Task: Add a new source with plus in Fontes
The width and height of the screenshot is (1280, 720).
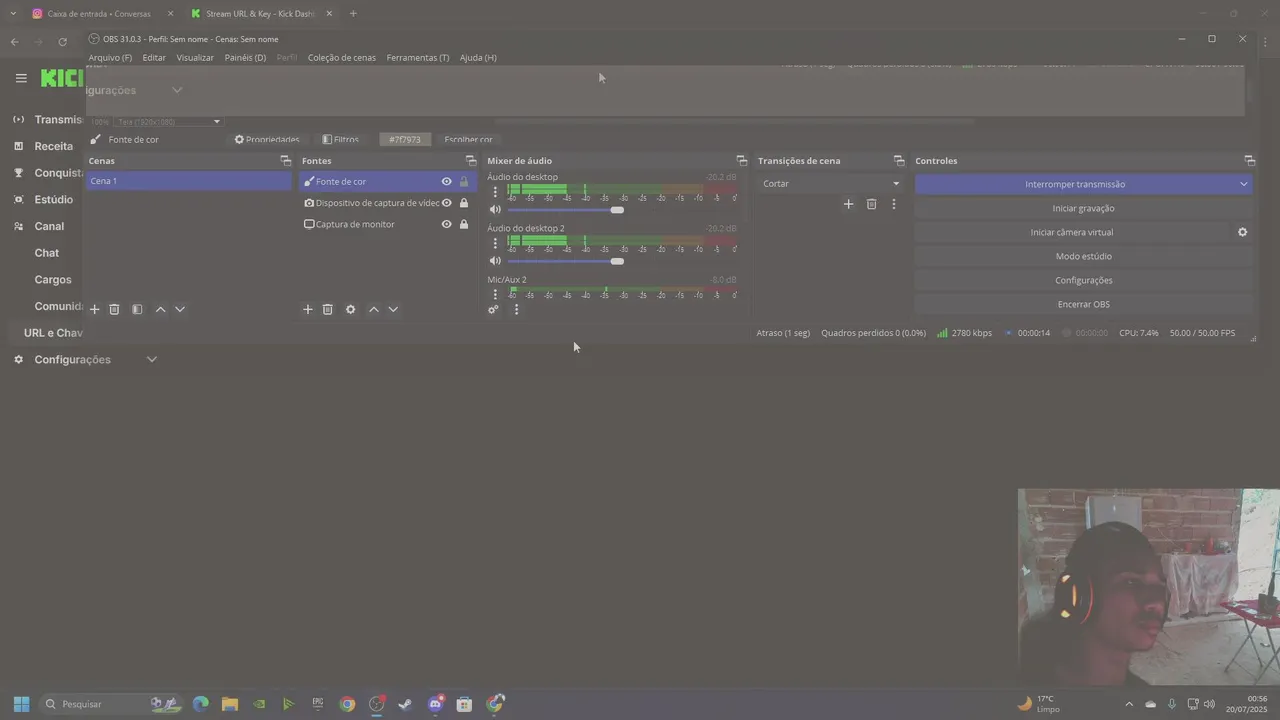Action: tap(308, 310)
